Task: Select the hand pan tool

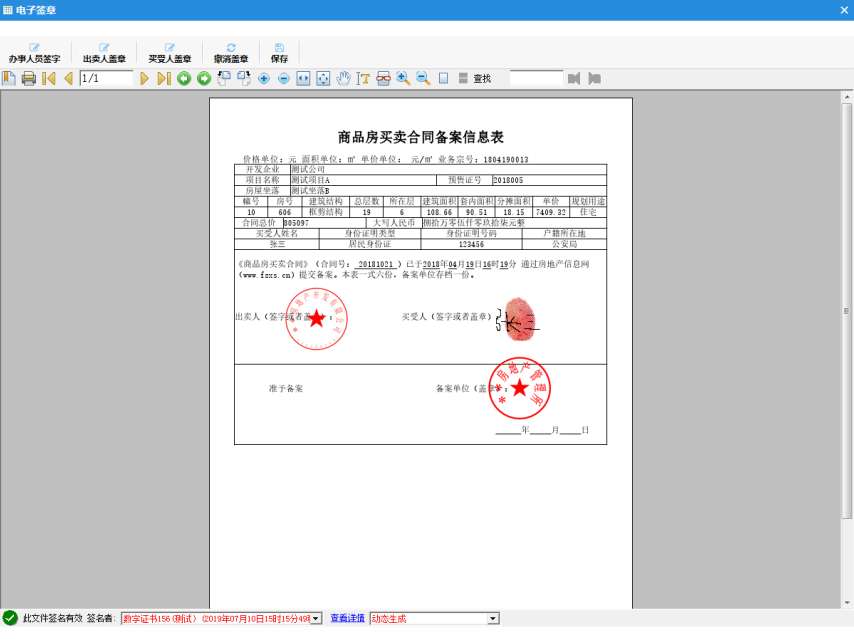Action: pos(344,78)
